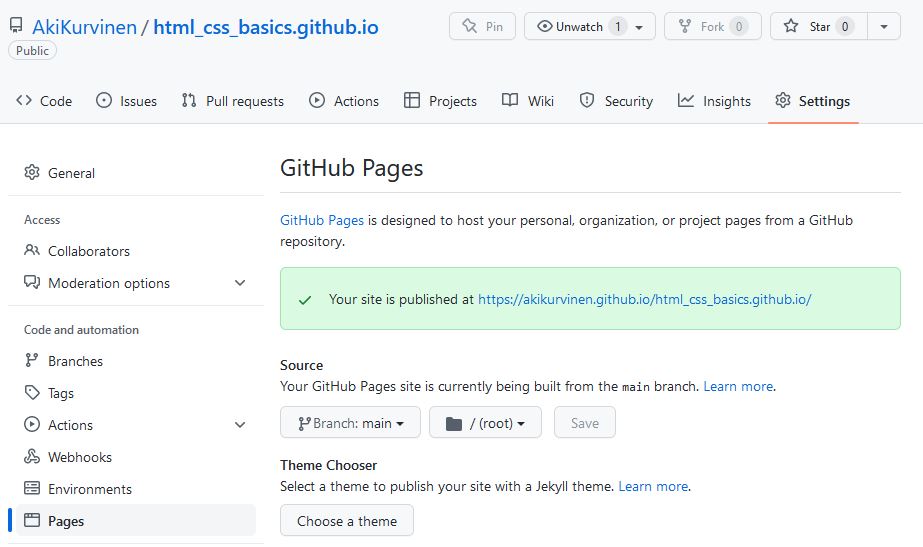Click the Public visibility badge

(x=32, y=51)
